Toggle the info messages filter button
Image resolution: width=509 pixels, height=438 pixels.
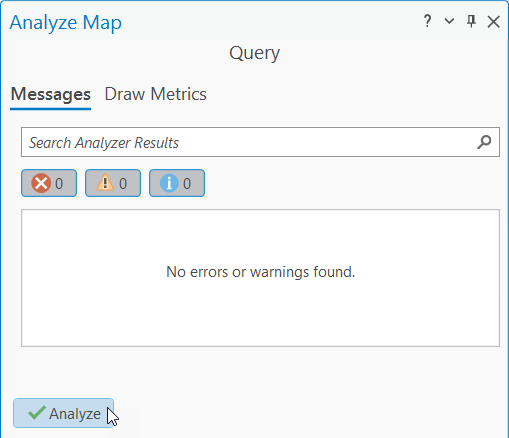coord(177,183)
